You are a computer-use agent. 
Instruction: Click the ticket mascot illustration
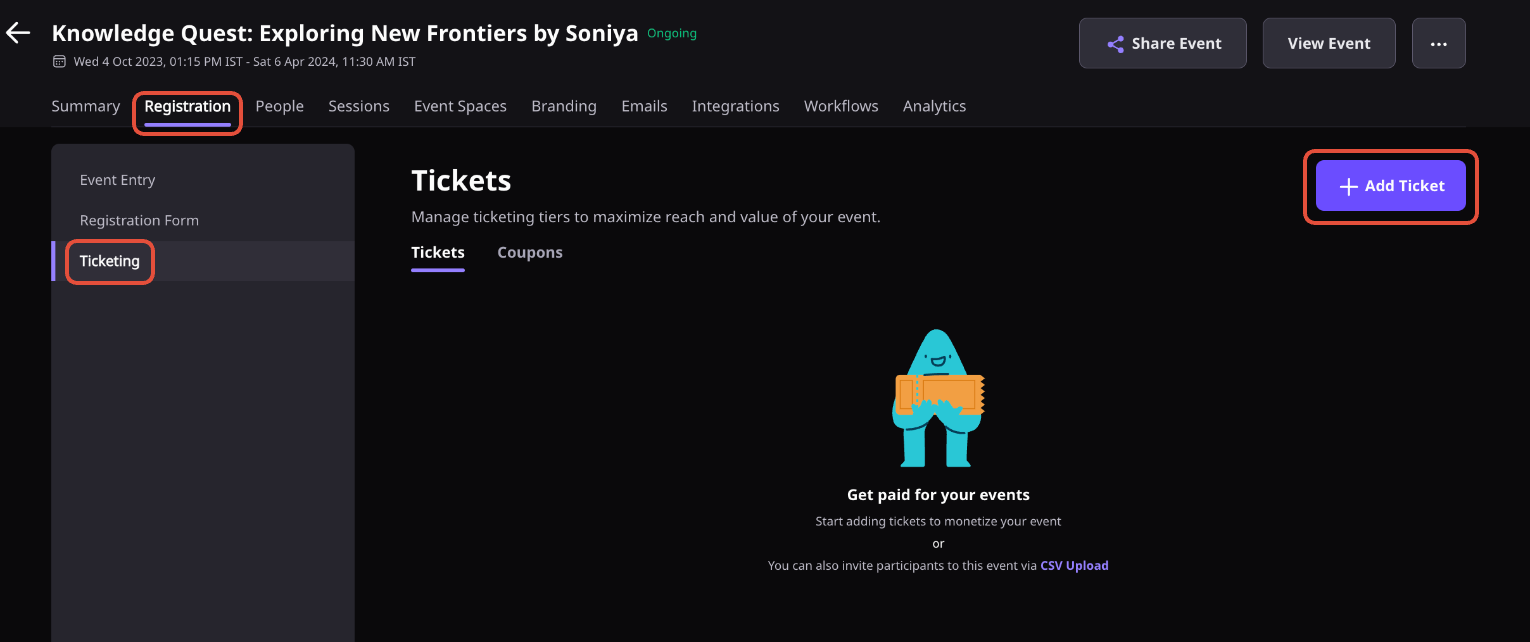point(938,398)
